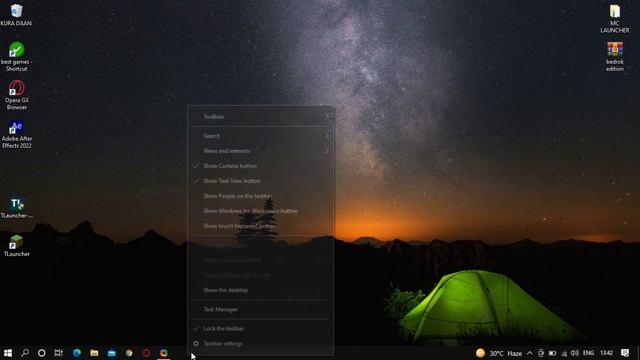
Task: Toggle Show Task View button option
Action: click(260, 181)
